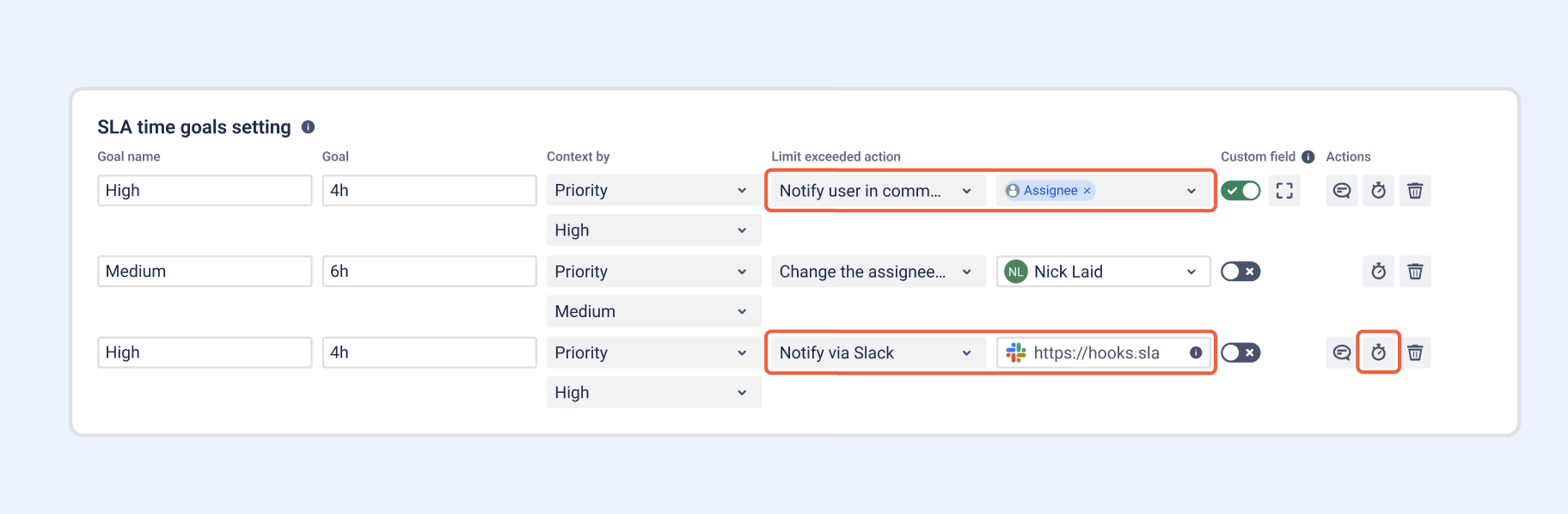Viewport: 1568px width, 514px height.
Task: Open the Change the assignee action dropdown
Action: tap(878, 272)
